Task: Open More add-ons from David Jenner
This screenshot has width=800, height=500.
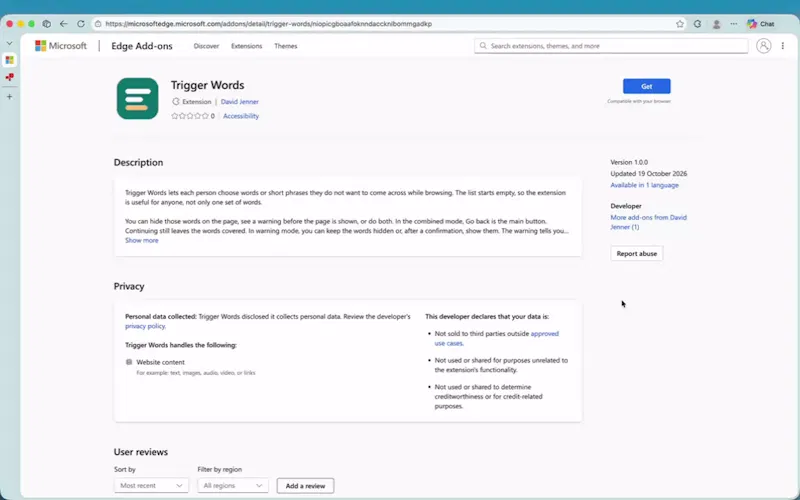Action: 648,222
